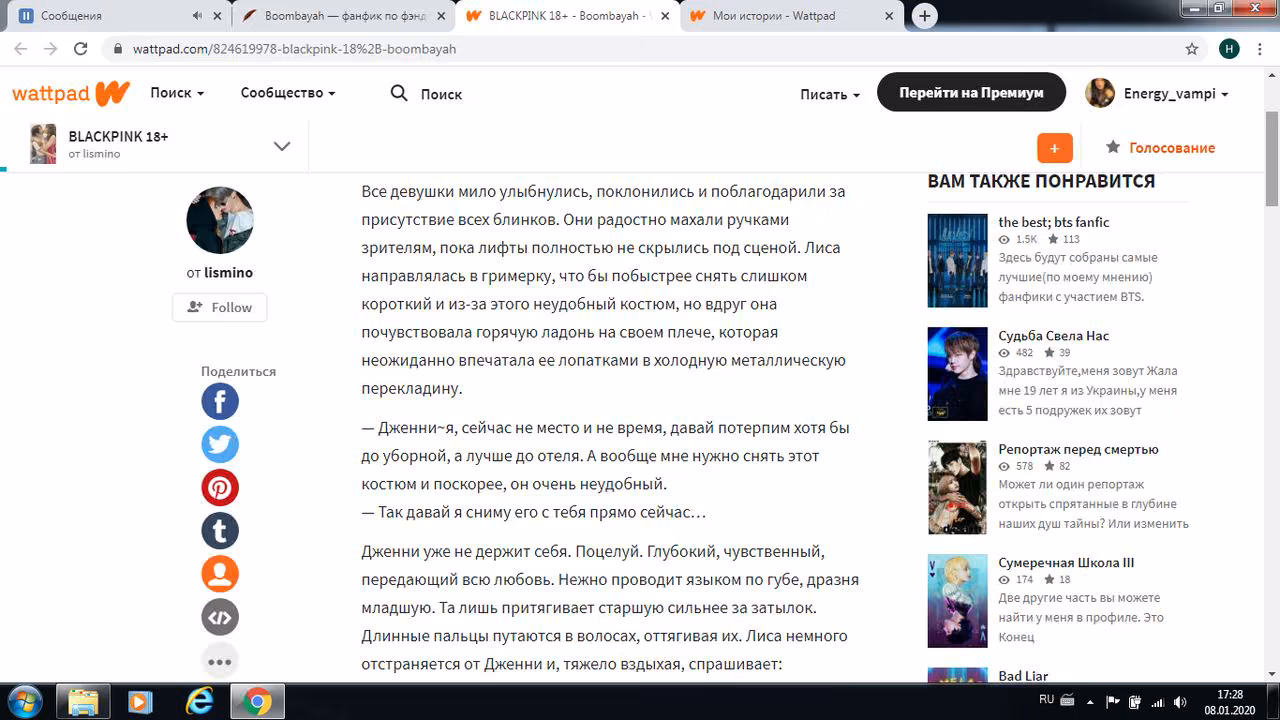Open Bad Liar story link
Screen dimensions: 1280x720
[1023, 676]
